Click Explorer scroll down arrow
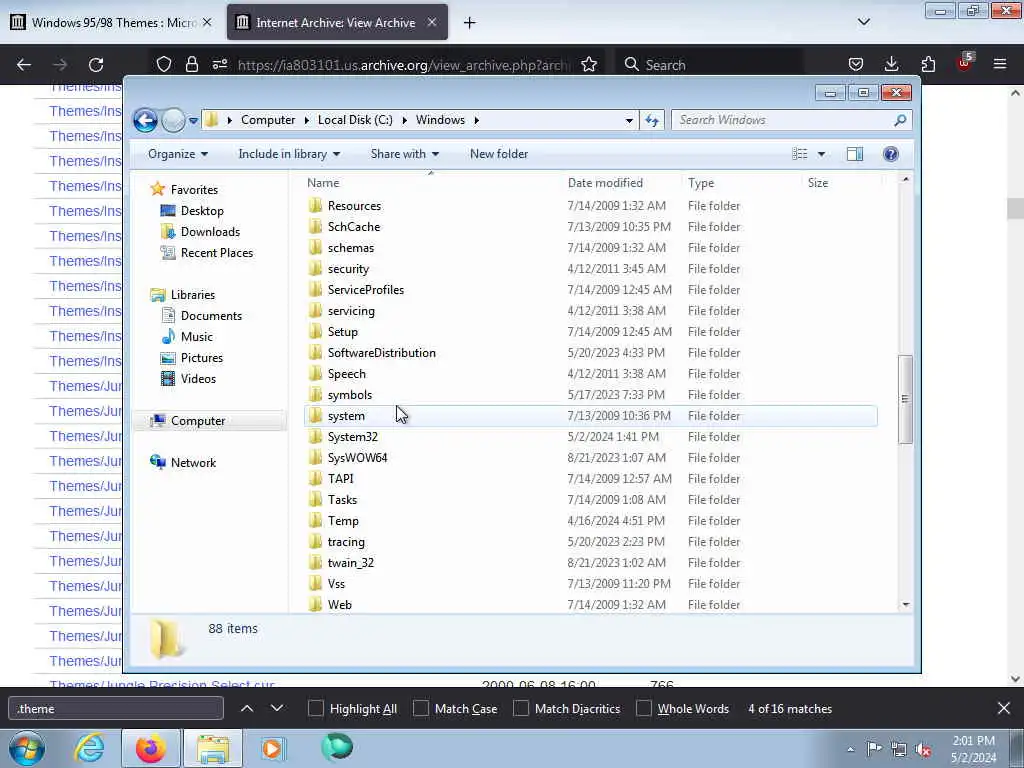Screen dimensions: 1024x768 pos(905,605)
